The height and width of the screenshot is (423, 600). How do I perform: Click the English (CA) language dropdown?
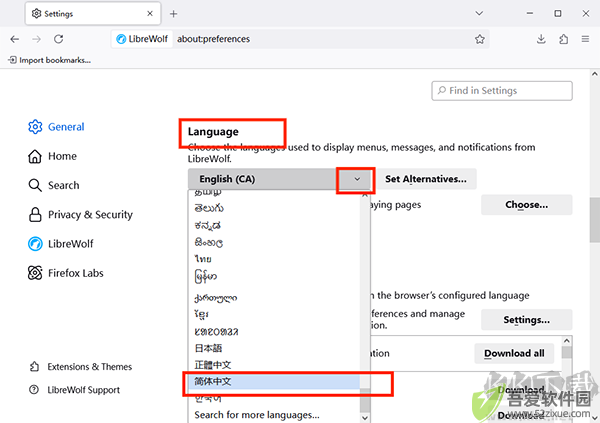tap(280, 179)
